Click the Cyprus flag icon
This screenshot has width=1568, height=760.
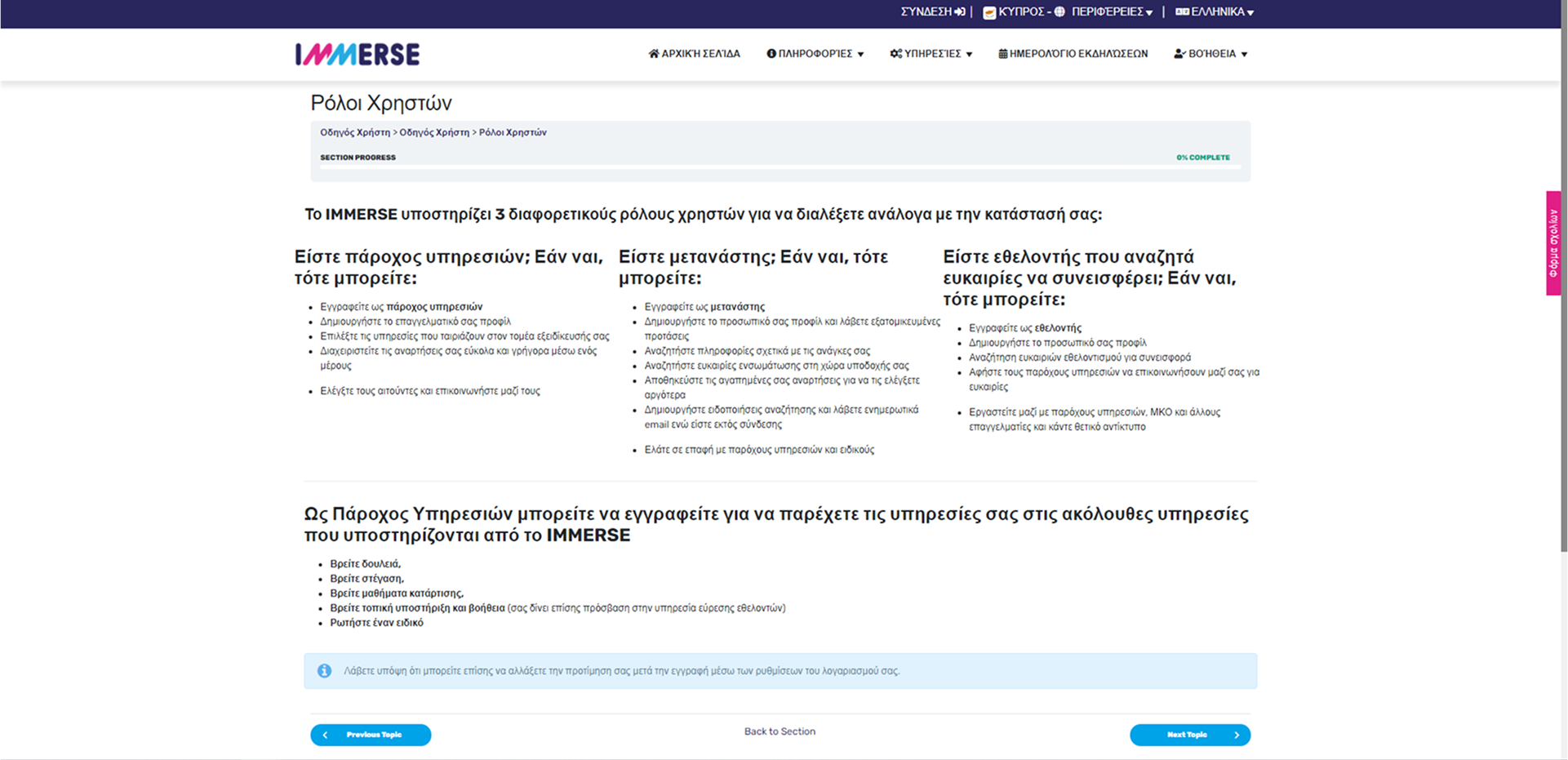pos(989,12)
